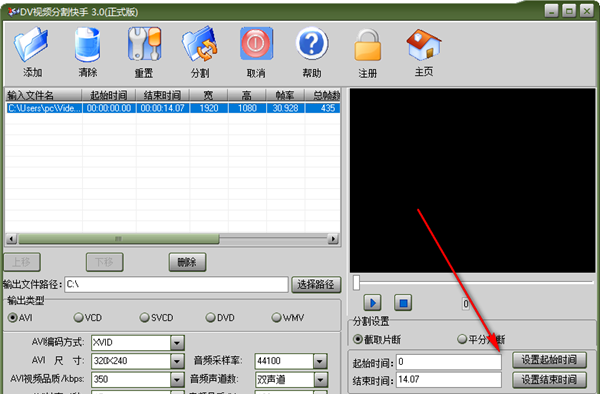Click the black video preview area
600x394 pixels.
click(x=473, y=181)
